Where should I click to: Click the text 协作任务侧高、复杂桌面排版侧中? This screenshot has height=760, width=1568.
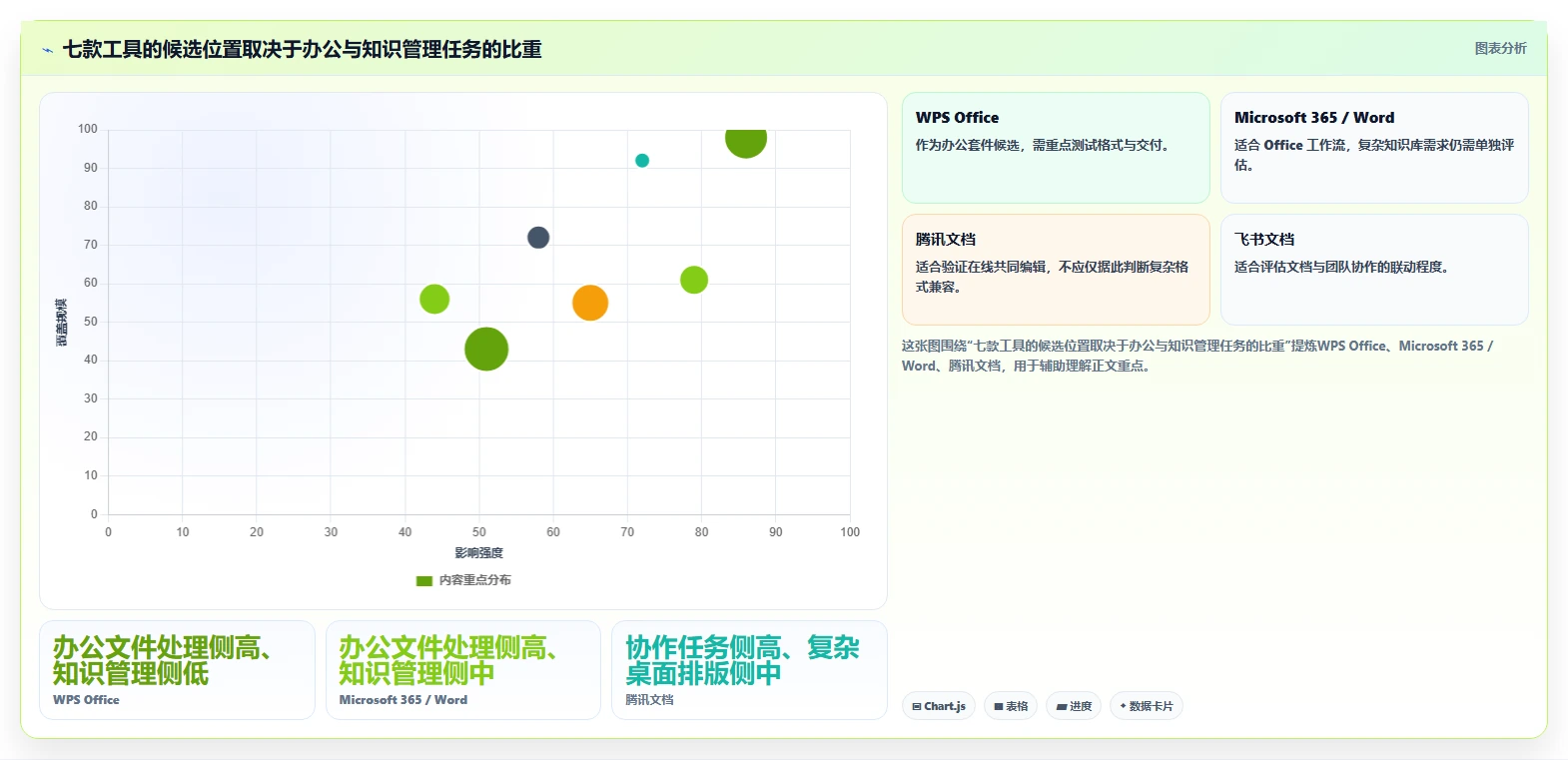(742, 660)
